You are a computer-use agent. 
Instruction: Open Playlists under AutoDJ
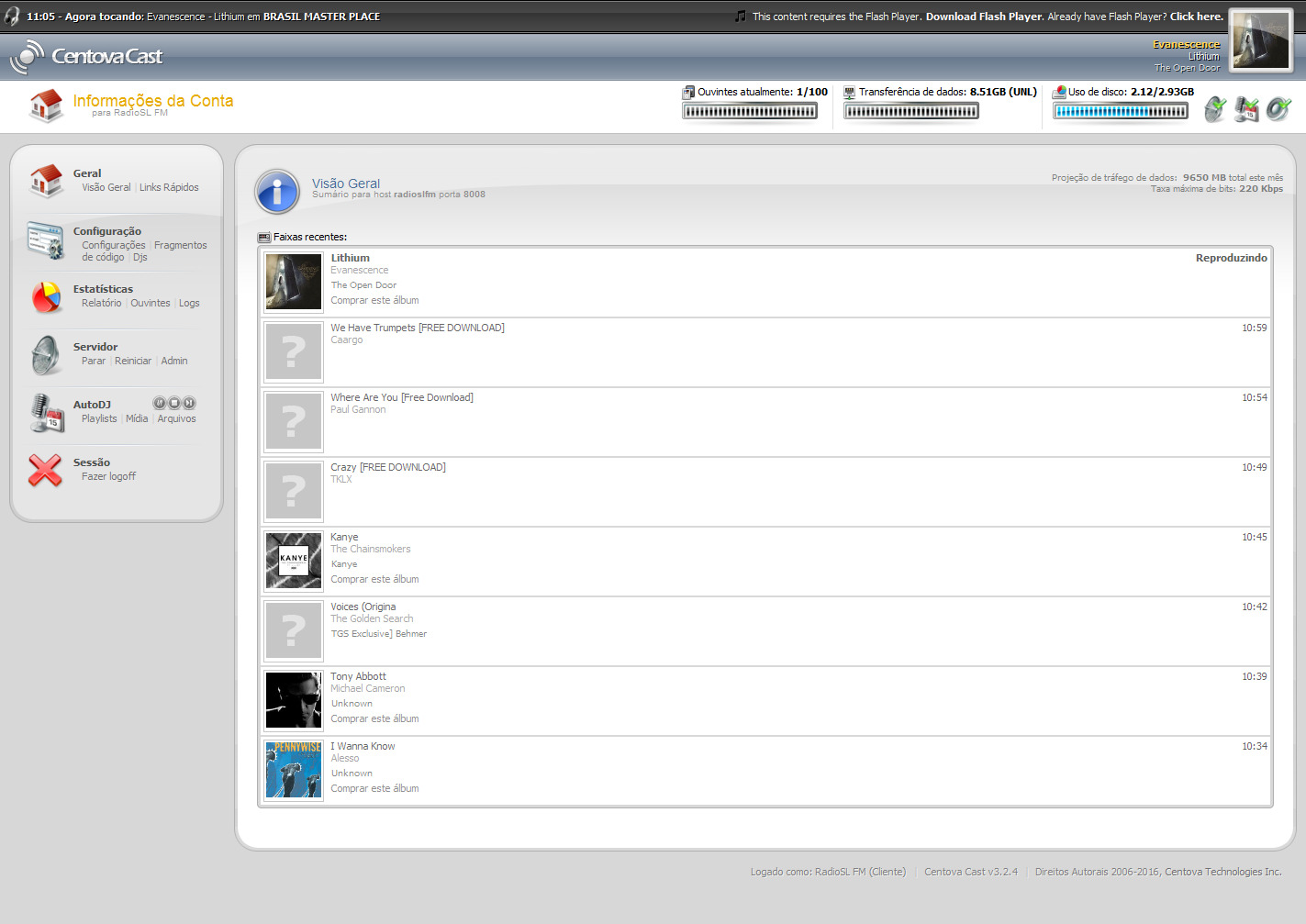click(x=99, y=418)
